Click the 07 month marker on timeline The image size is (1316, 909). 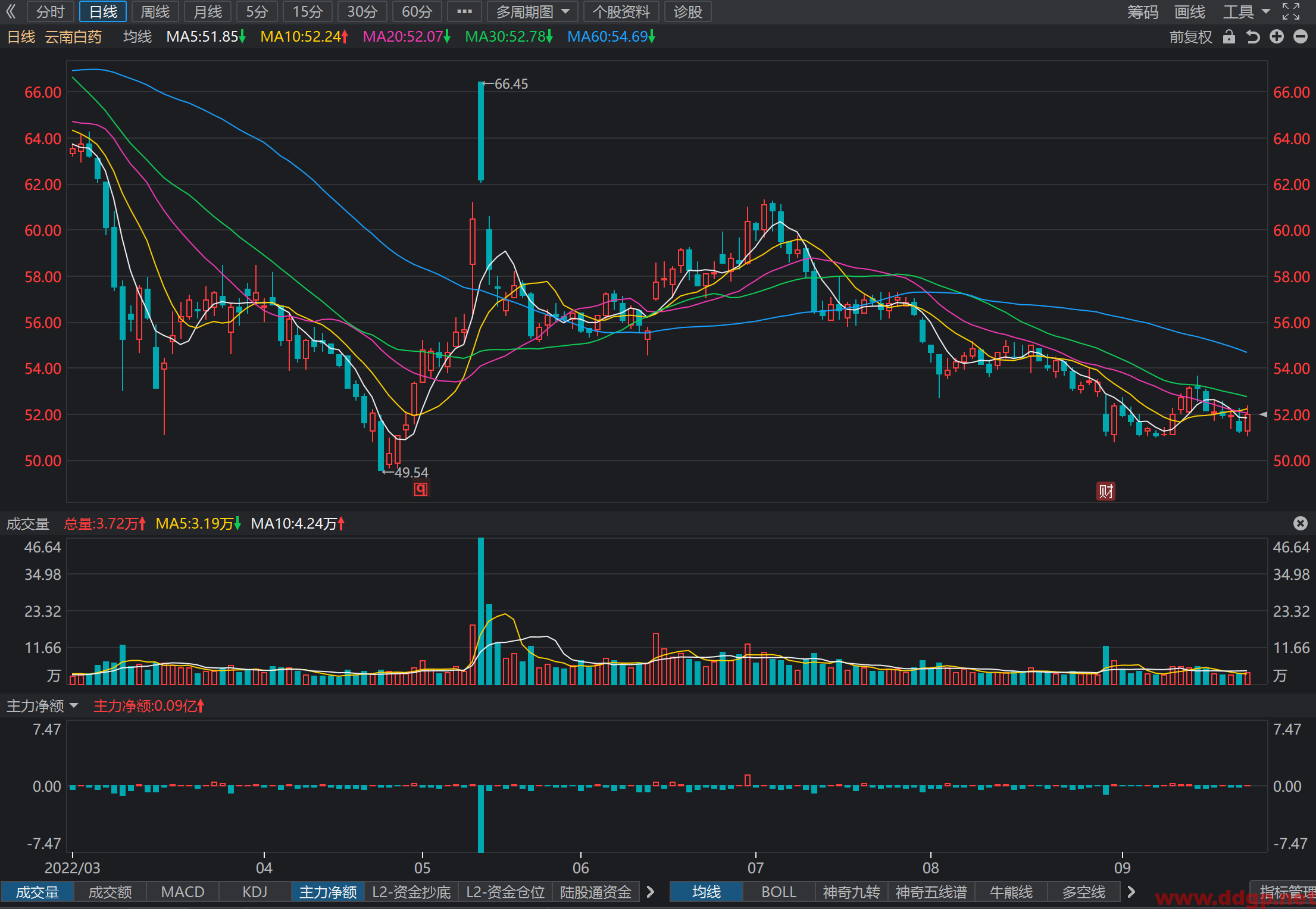pyautogui.click(x=755, y=867)
